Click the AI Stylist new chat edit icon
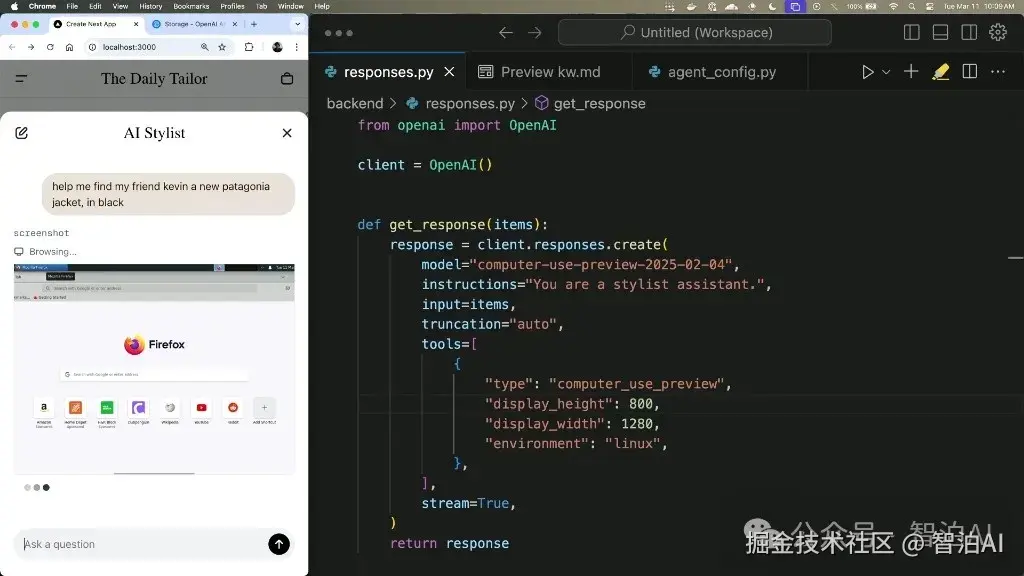The height and width of the screenshot is (576, 1024). click(x=22, y=133)
